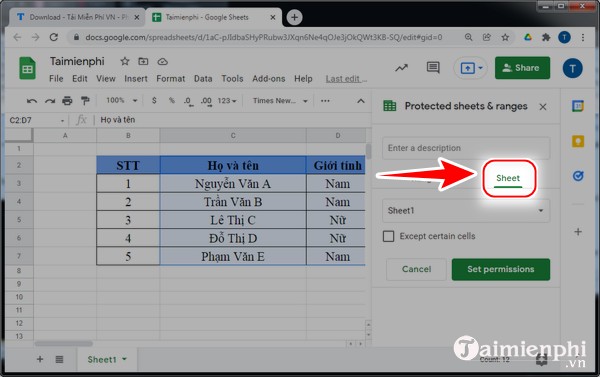Viewport: 600px width, 377px height.
Task: Open Google Tasks side panel icon
Action: tap(578, 176)
